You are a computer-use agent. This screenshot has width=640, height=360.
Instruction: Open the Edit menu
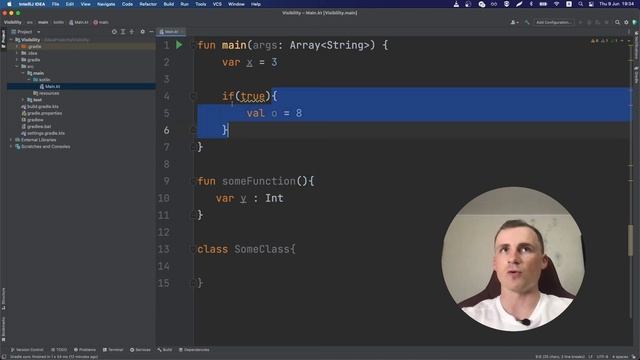coord(70,4)
